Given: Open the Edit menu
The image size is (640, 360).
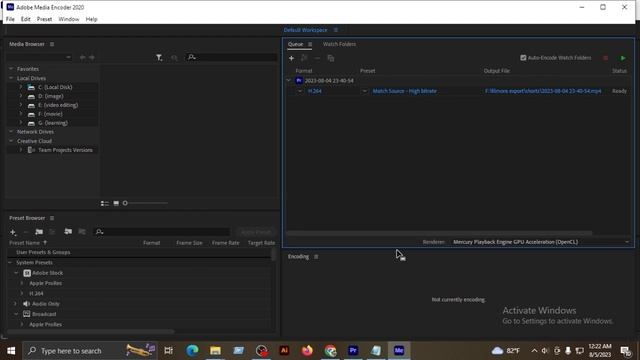Looking at the screenshot, I should (x=26, y=19).
